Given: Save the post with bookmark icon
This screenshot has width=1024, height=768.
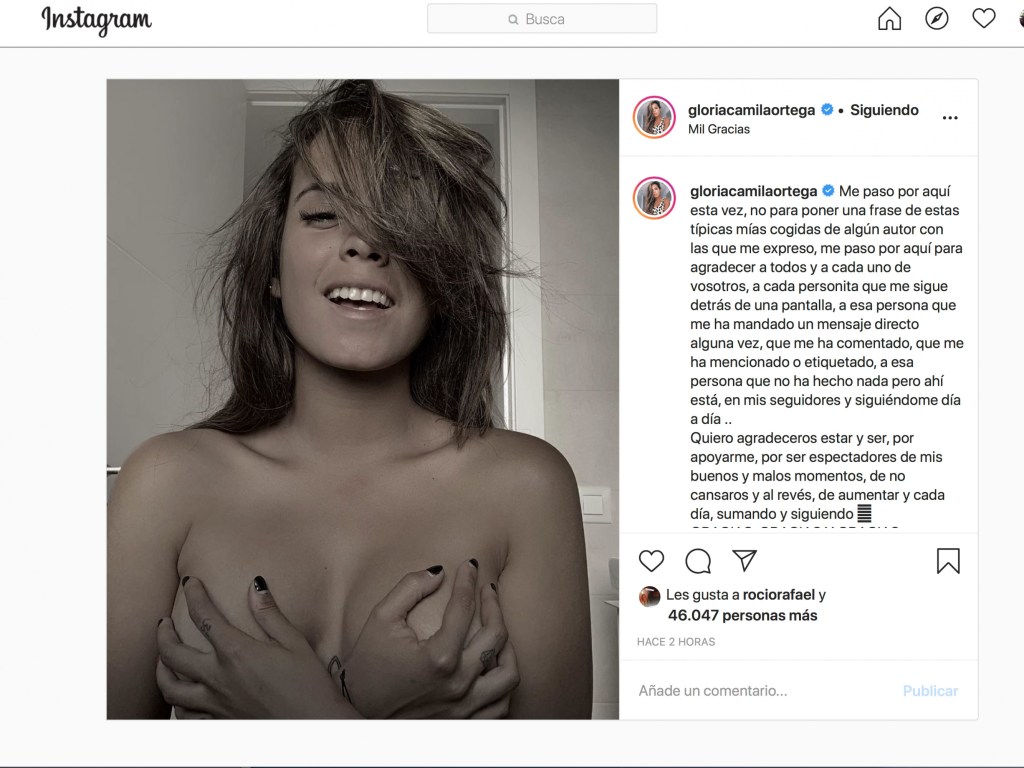Looking at the screenshot, I should click(x=948, y=560).
